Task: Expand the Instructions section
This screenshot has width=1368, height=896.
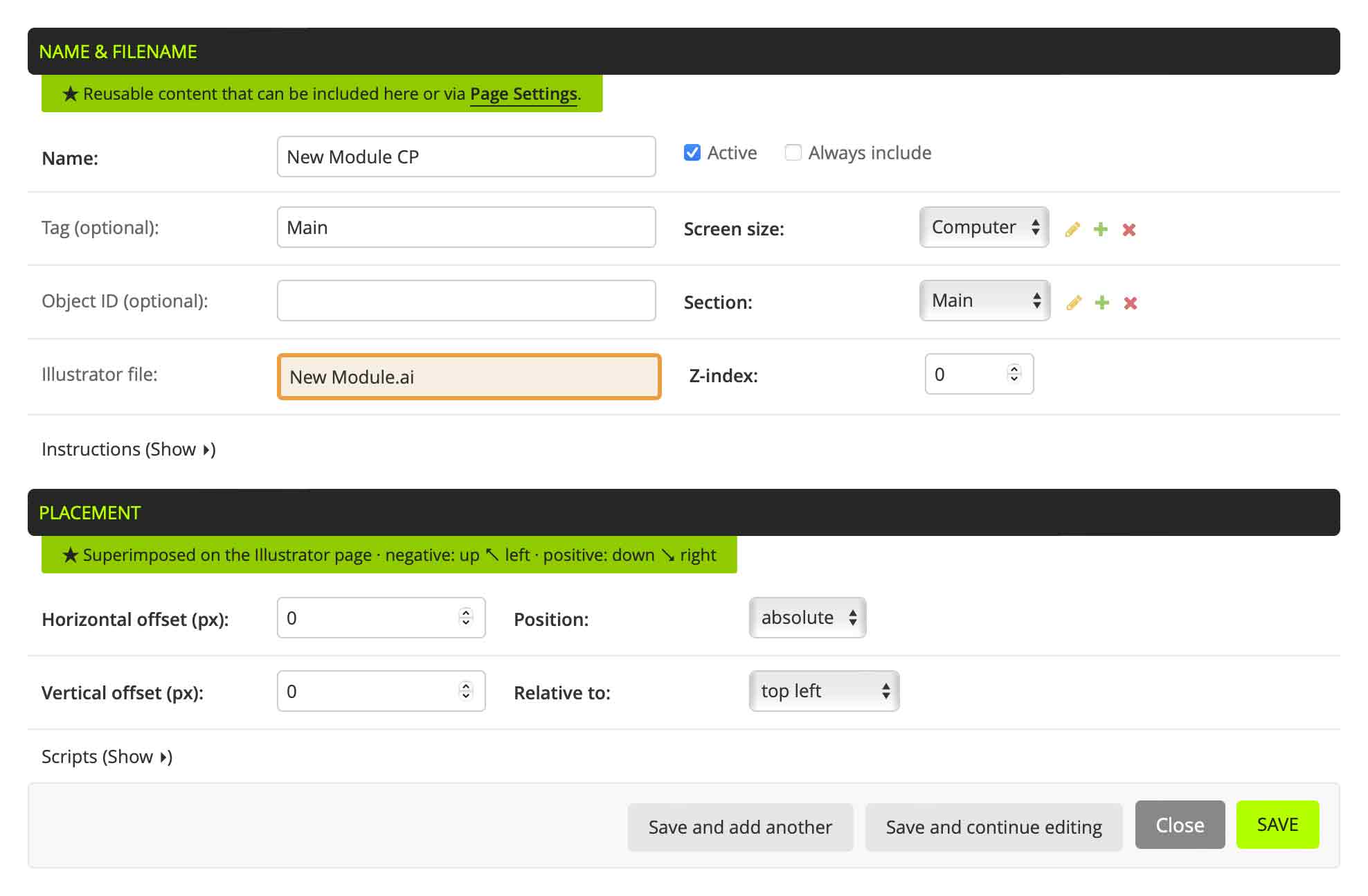Action: 129,449
